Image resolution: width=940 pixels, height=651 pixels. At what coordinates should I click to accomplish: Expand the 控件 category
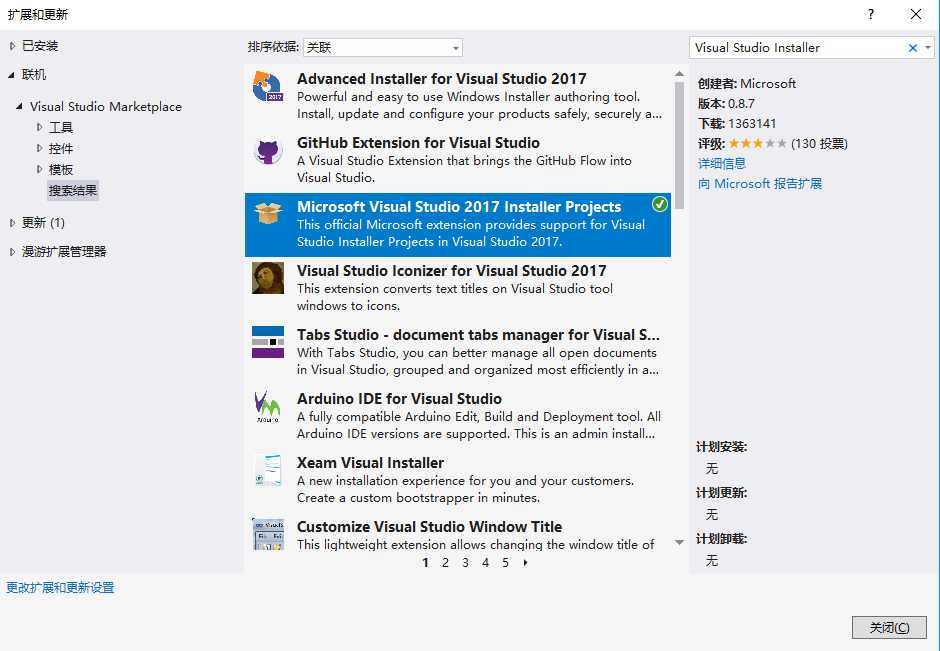[x=40, y=148]
